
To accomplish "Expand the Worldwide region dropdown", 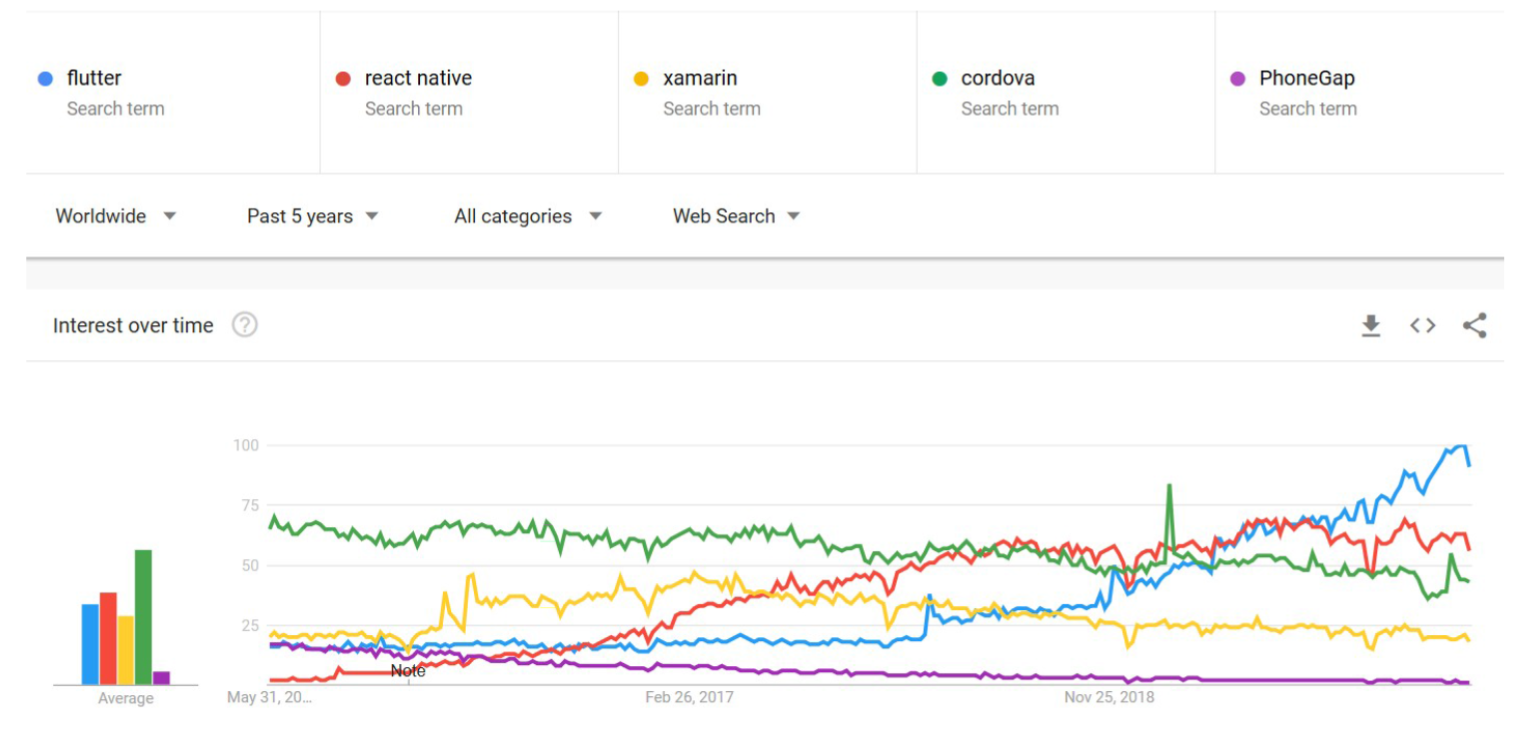I will pyautogui.click(x=116, y=216).
